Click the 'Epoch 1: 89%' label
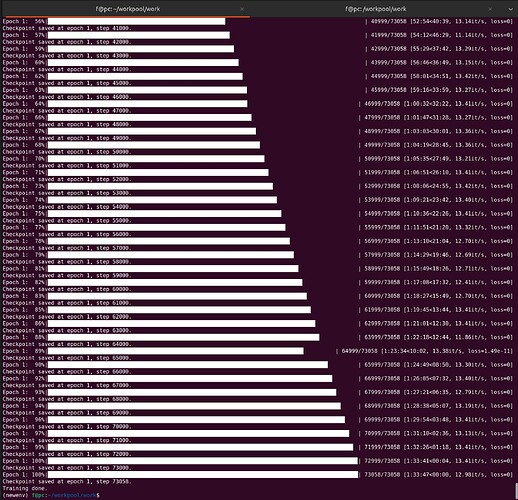 pos(25,351)
